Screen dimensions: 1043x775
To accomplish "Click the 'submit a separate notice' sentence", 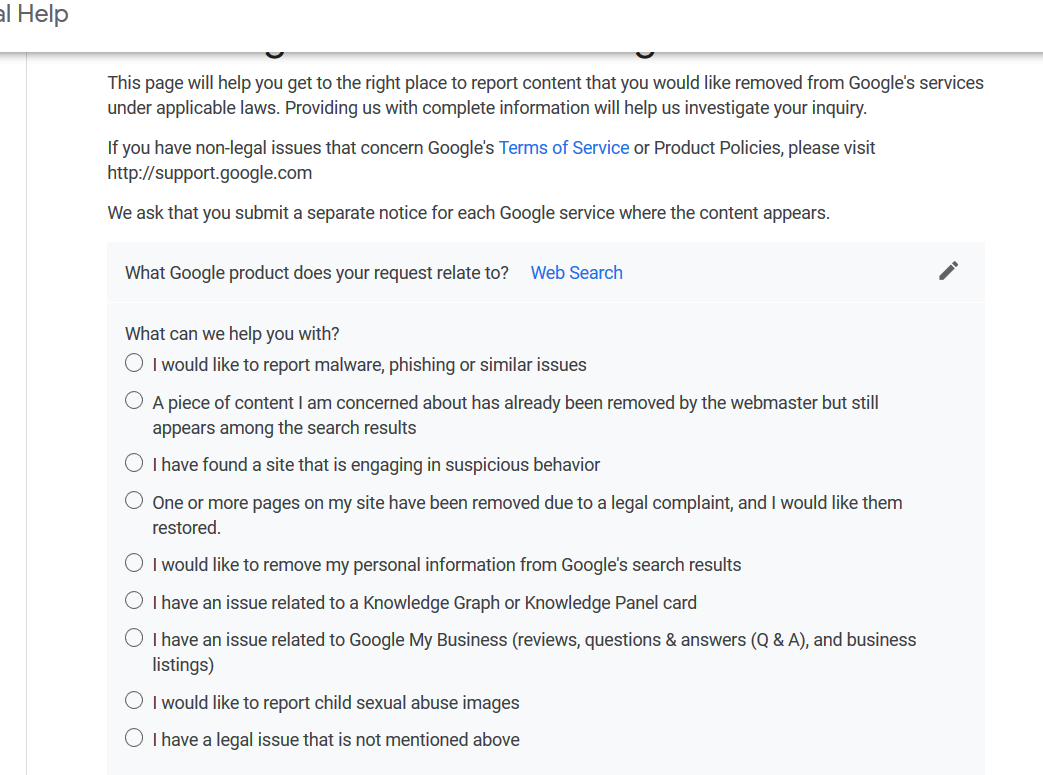I will point(468,213).
